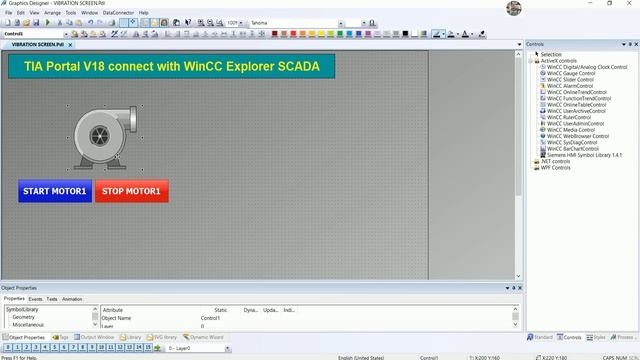The image size is (640, 360).
Task: Close the VIBRATION SCREEN.Pdl tab
Action: pos(70,45)
